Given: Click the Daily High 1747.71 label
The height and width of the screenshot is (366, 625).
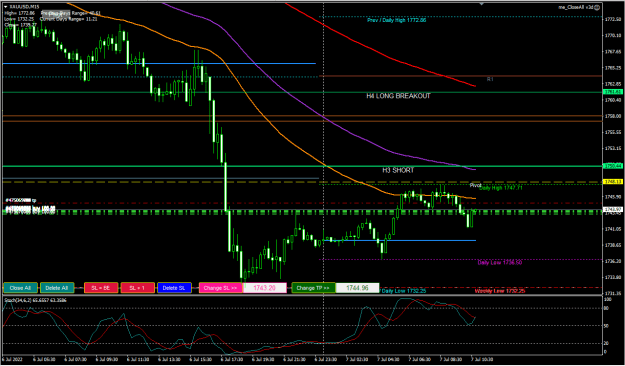Looking at the screenshot, I should 501,188.
